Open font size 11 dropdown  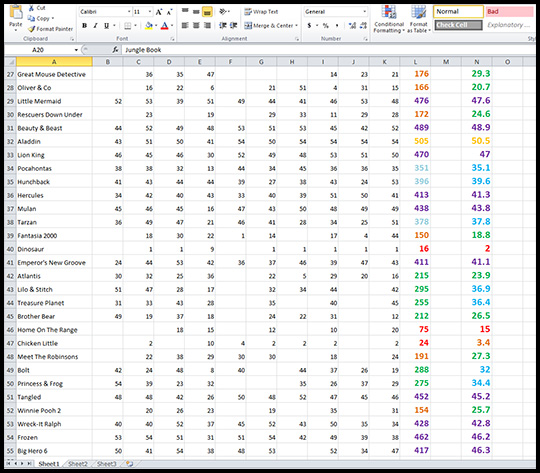150,12
